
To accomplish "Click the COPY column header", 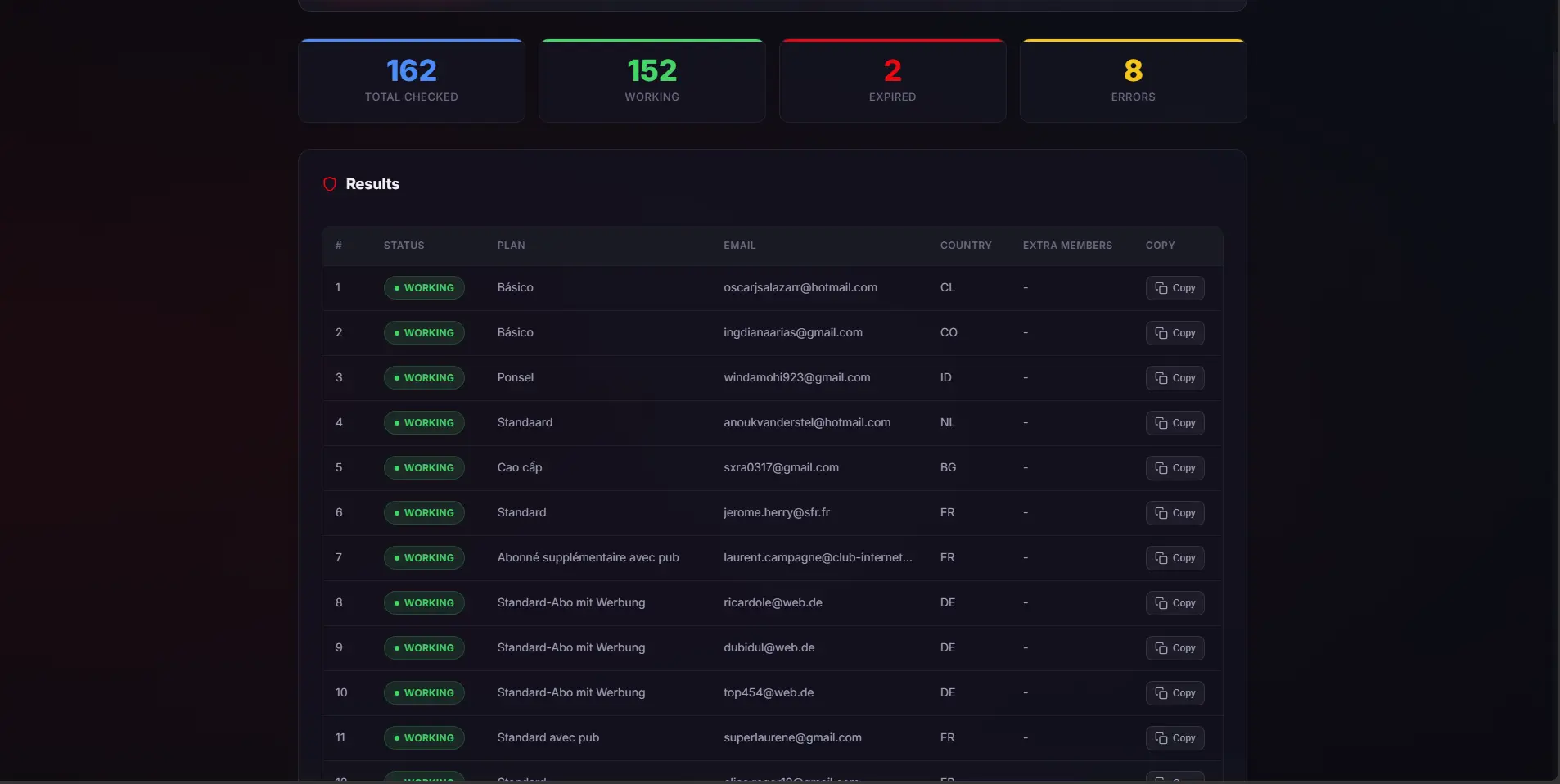I will click(x=1161, y=246).
